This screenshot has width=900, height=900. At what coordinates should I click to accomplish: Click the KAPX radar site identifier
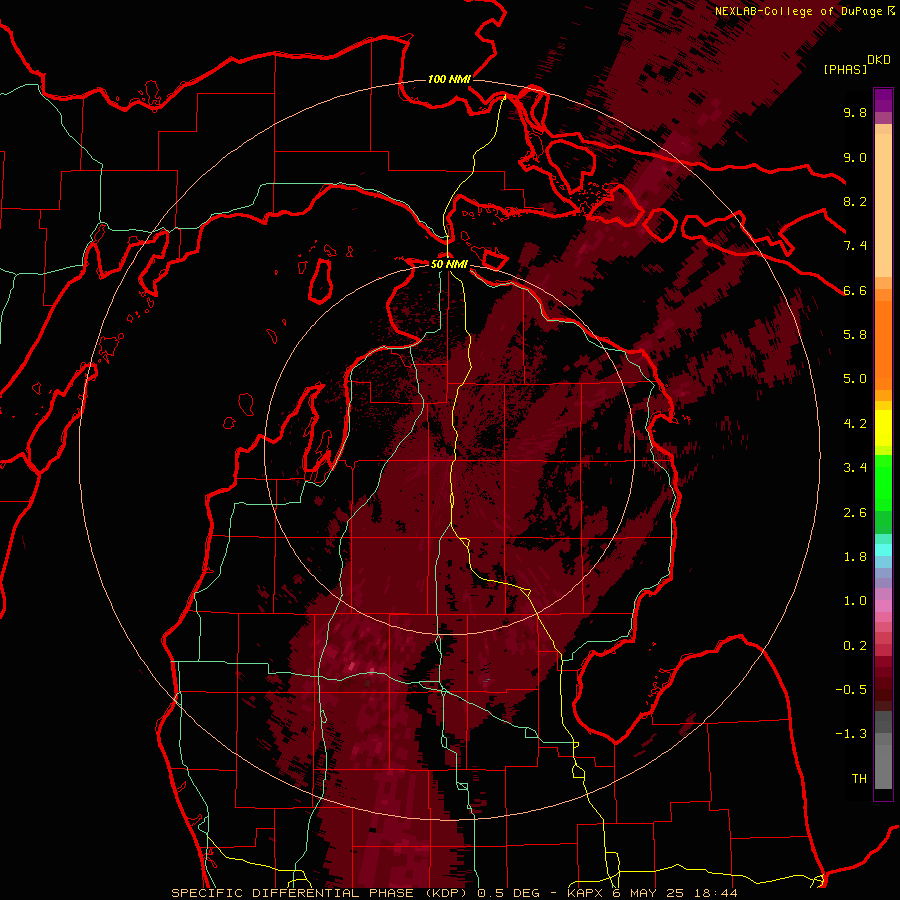click(x=585, y=893)
